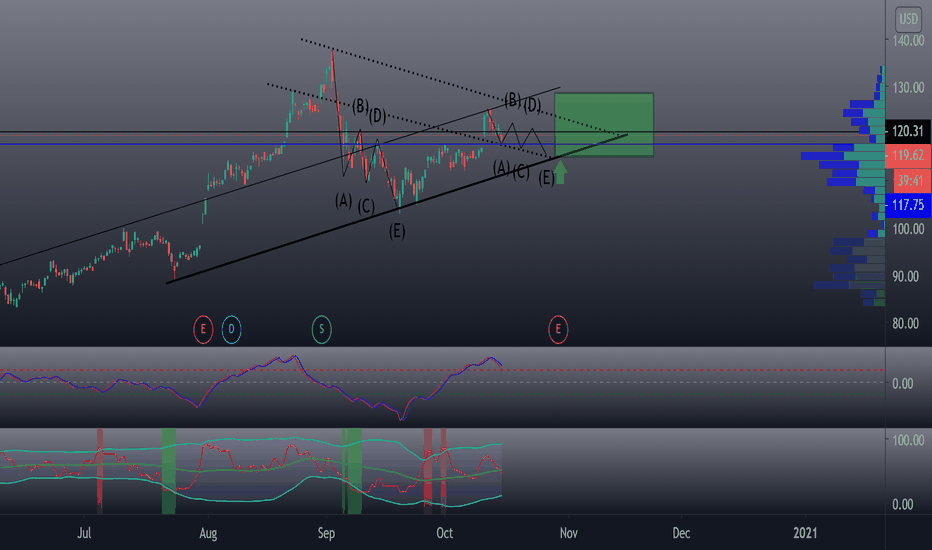Click the 120.31 black price label
This screenshot has height=550, width=932.
908,131
